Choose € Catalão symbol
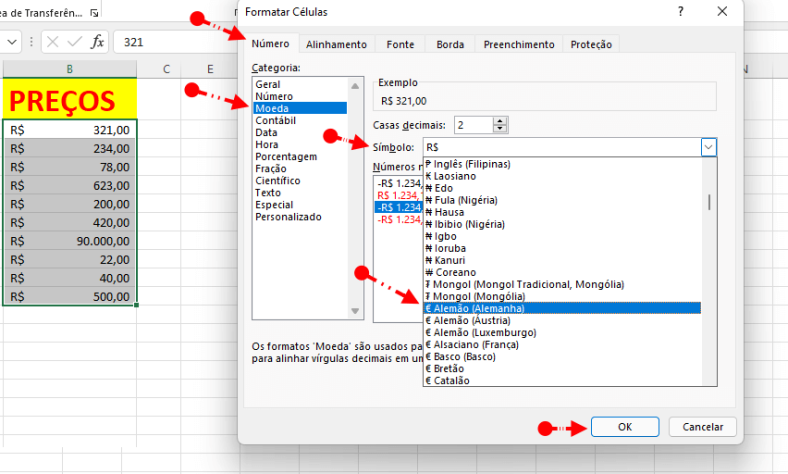Screen dimensions: 788x474 click(x=562, y=381)
